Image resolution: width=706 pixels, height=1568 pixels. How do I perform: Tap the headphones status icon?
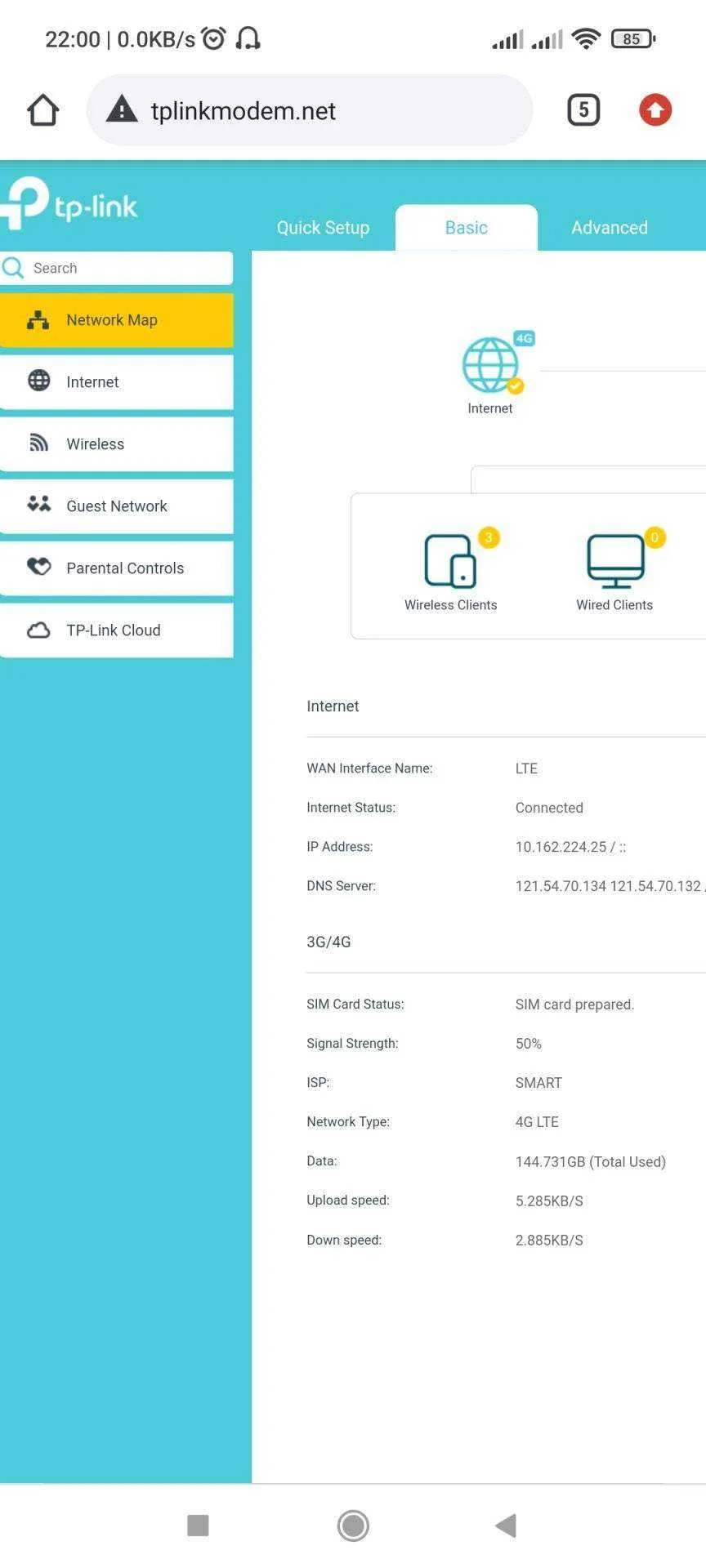pos(248,38)
